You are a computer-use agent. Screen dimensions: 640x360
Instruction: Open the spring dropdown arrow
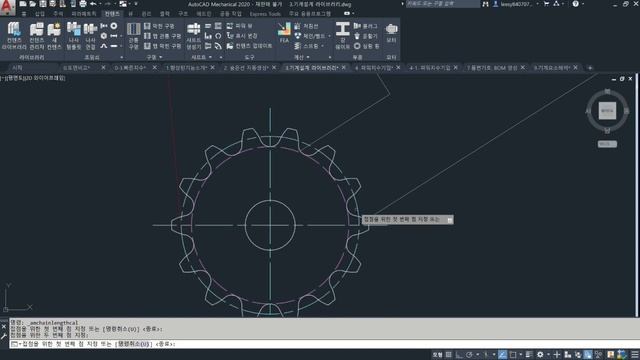click(x=322, y=46)
